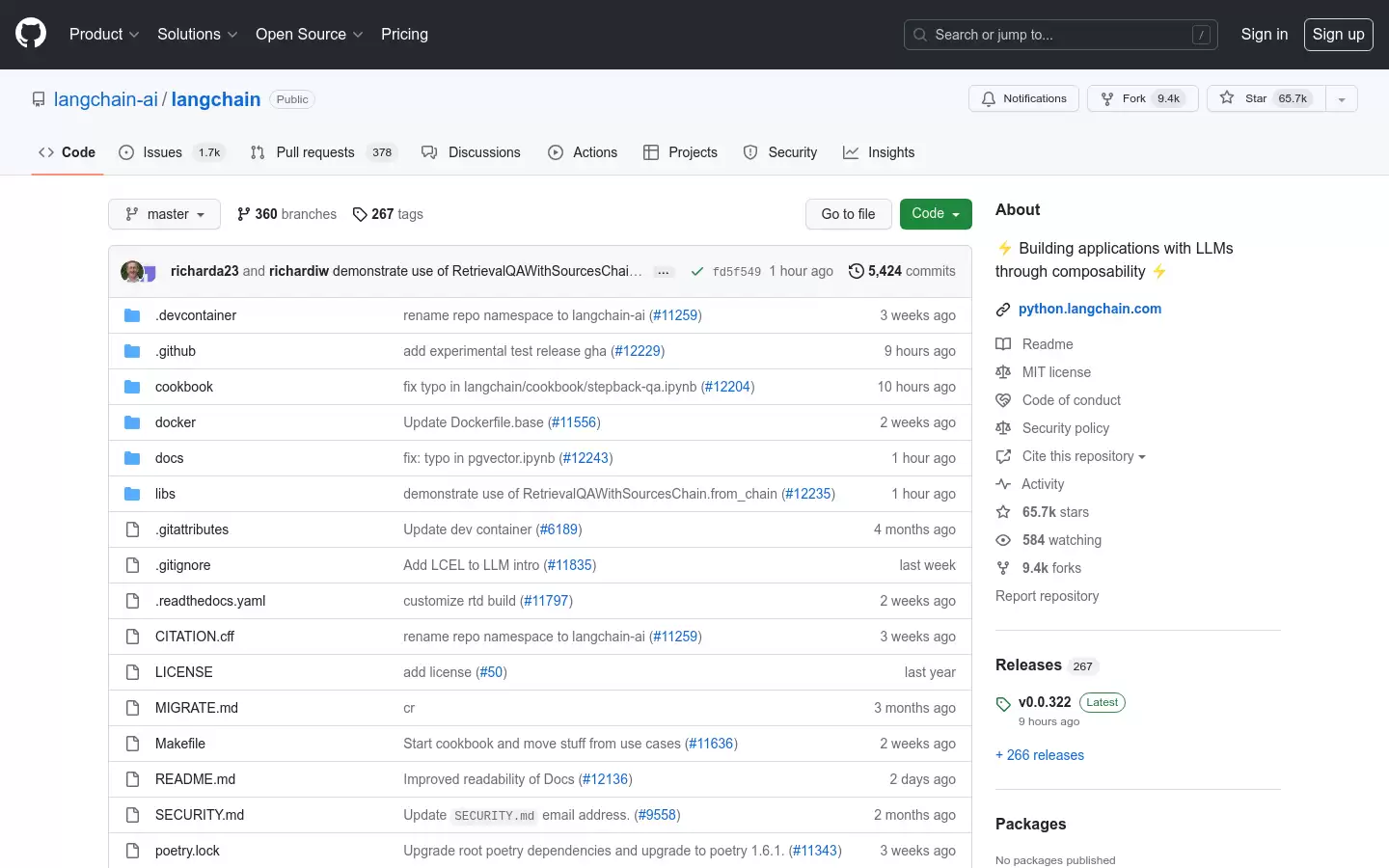This screenshot has height=868, width=1389.
Task: Open pull request #12229 link
Action: click(x=638, y=351)
